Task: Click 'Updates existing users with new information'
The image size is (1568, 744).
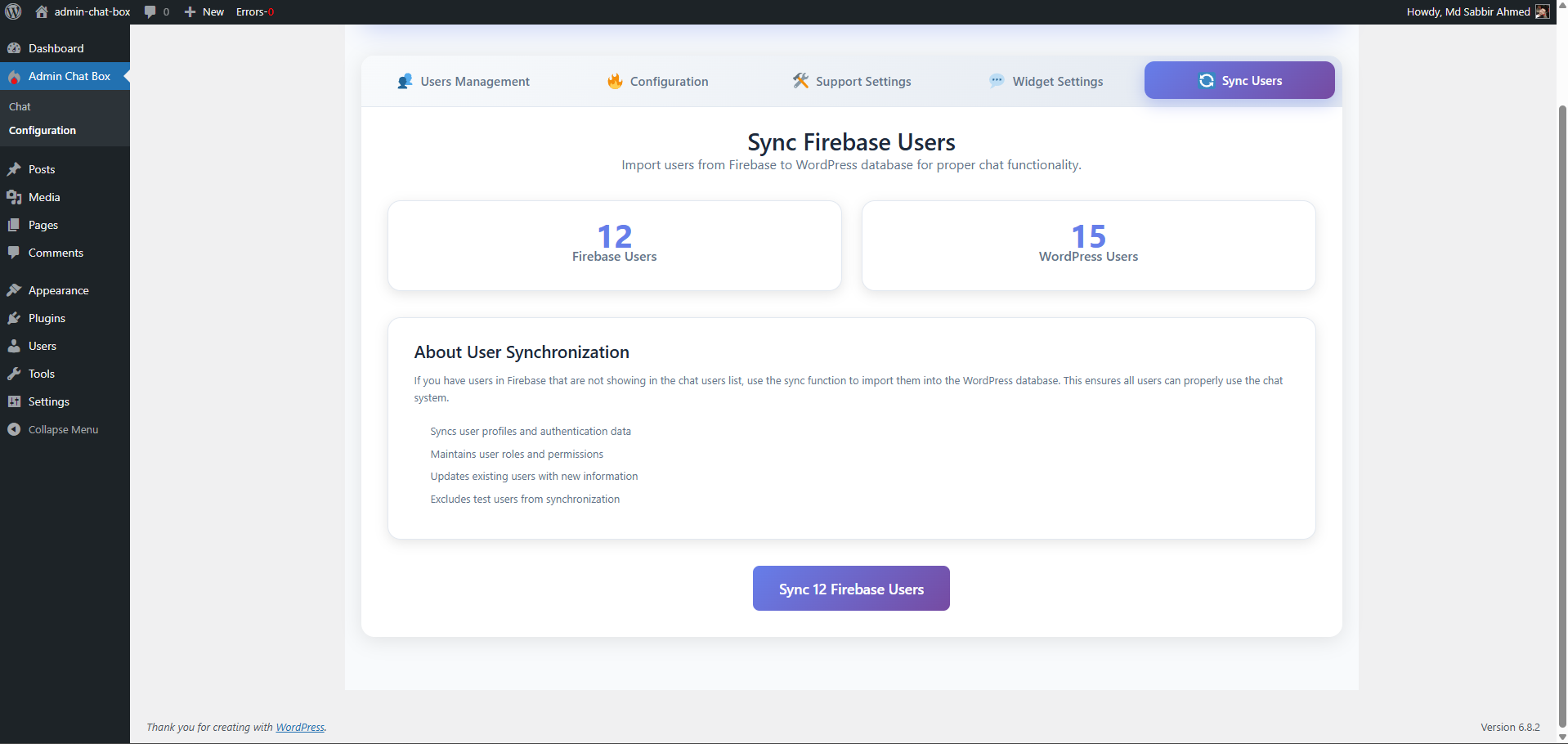Action: [534, 476]
